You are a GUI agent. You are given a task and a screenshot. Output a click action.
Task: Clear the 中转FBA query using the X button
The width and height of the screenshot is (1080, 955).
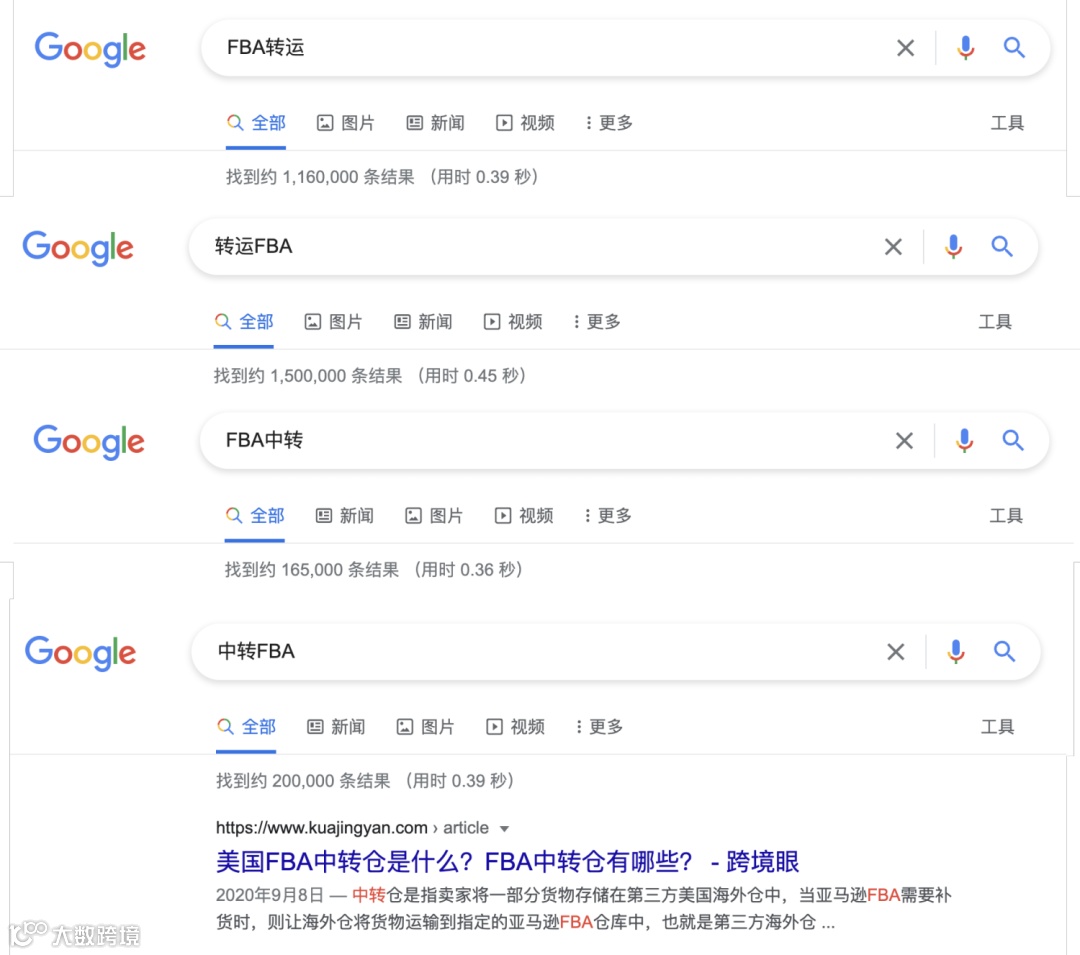click(896, 651)
